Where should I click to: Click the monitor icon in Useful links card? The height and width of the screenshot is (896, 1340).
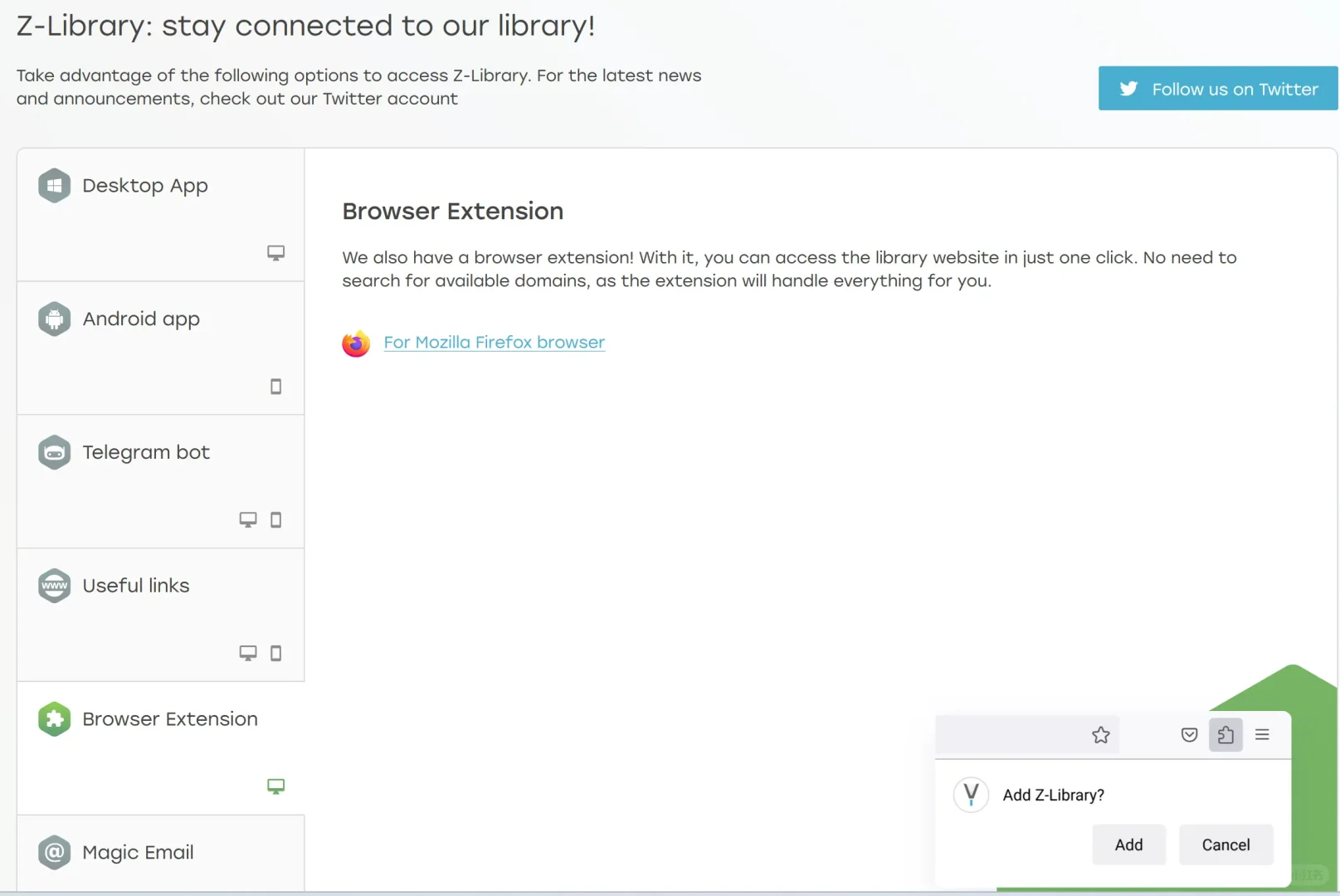tap(248, 653)
